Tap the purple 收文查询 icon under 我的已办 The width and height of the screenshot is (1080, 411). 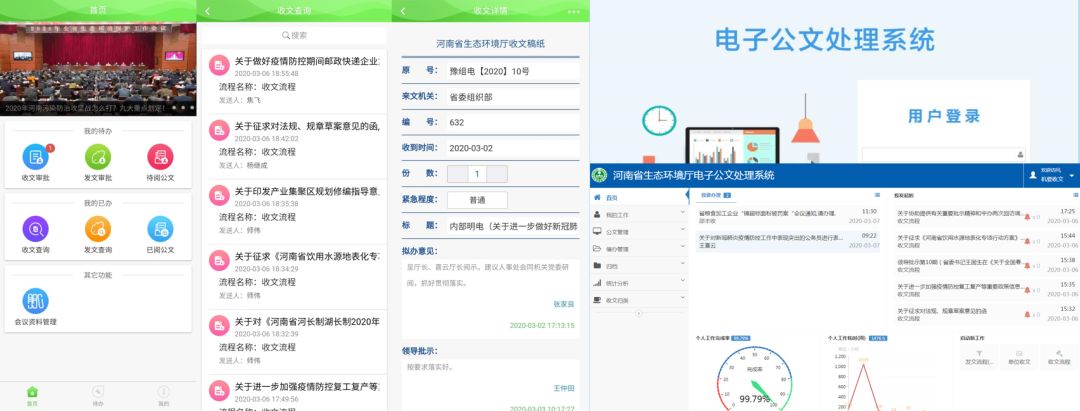[35, 229]
